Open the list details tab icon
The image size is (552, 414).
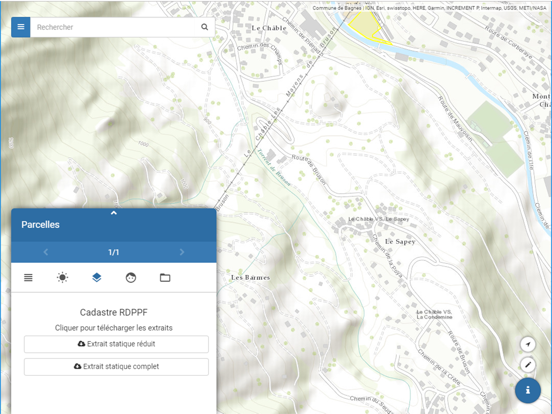tap(29, 278)
